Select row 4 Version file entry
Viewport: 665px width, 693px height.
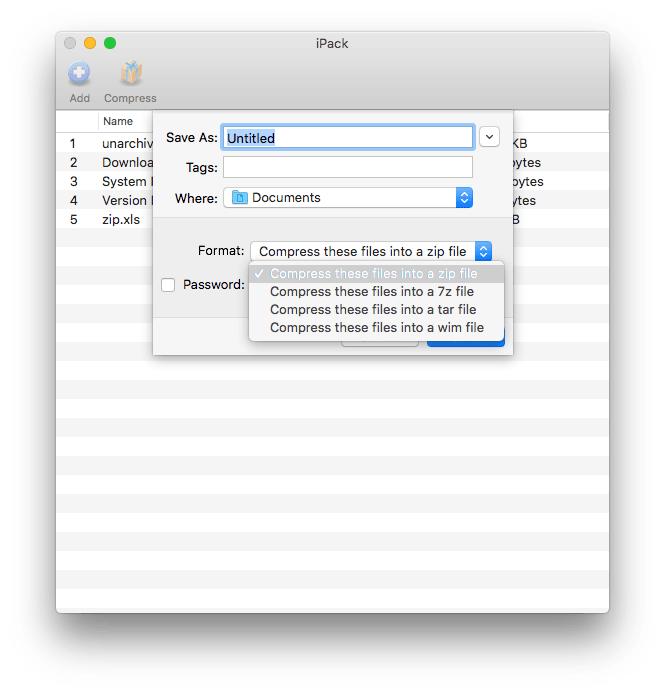(105, 200)
